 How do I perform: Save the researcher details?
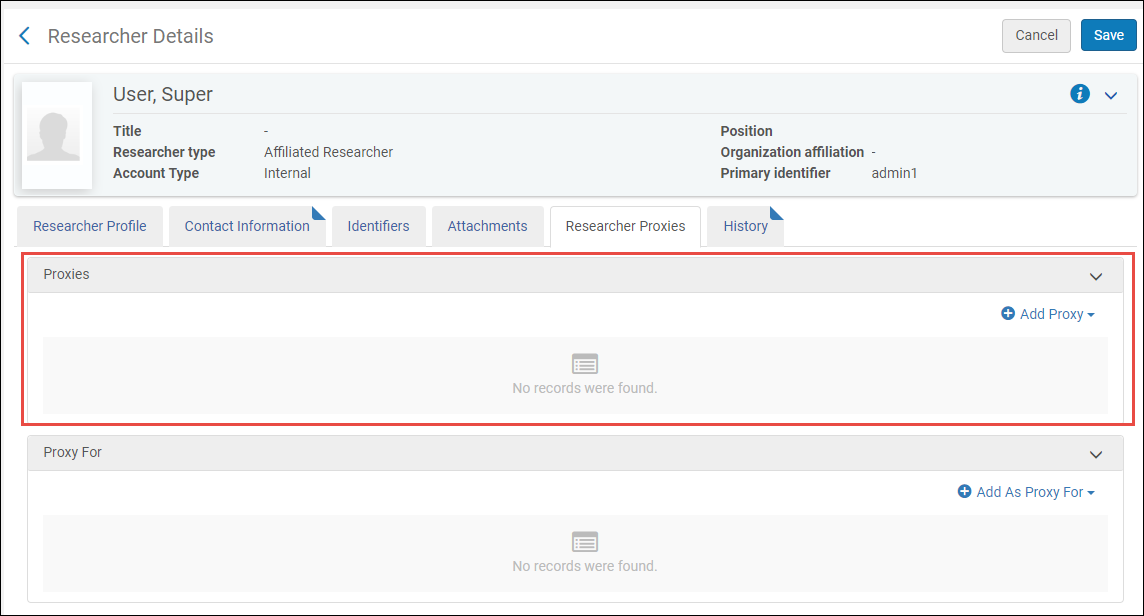1108,35
